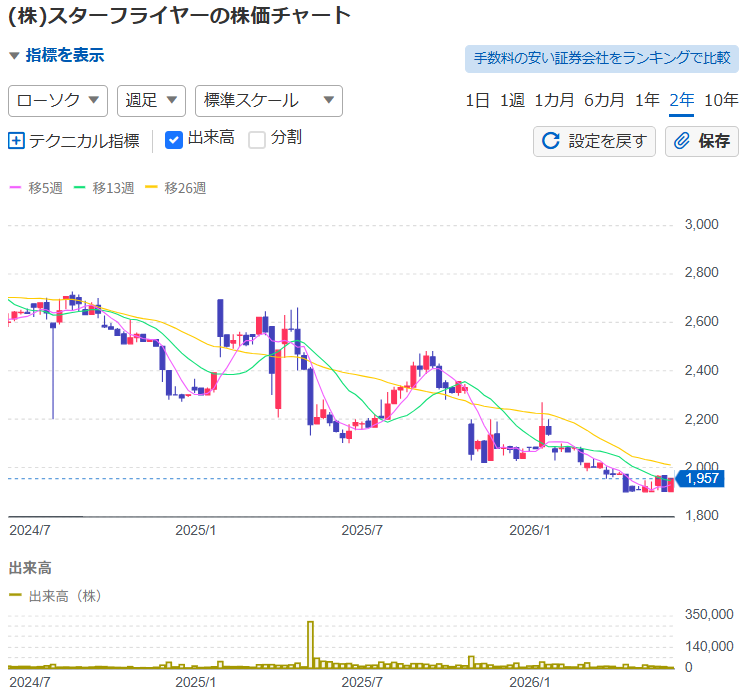The image size is (743, 695).
Task: Click the 3,000 price axis label
Action: pyautogui.click(x=701, y=225)
